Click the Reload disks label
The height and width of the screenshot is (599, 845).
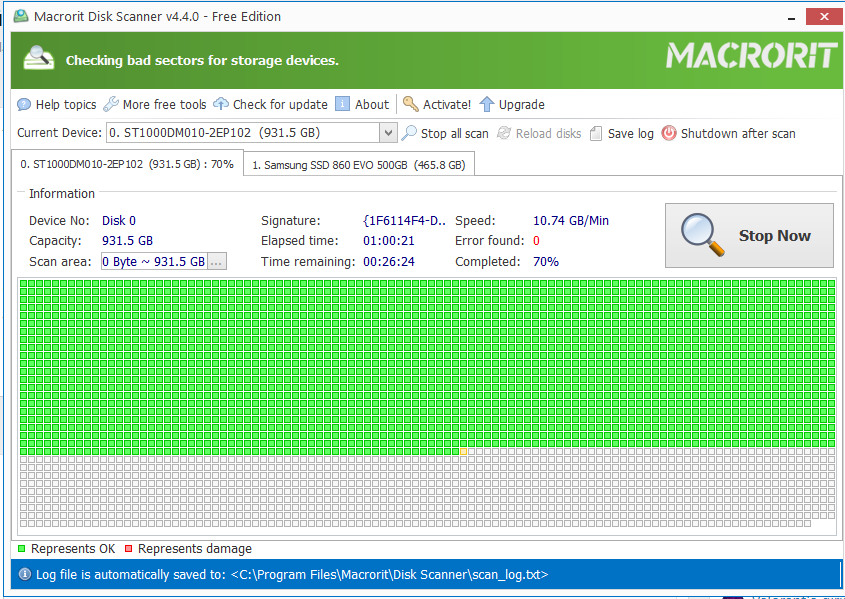coord(549,134)
